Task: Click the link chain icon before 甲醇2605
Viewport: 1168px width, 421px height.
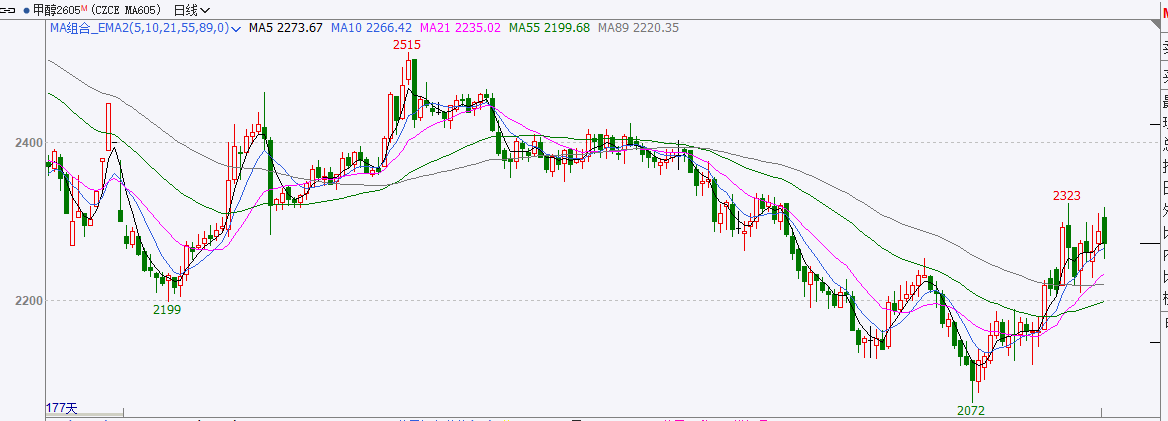Action: pyautogui.click(x=10, y=10)
